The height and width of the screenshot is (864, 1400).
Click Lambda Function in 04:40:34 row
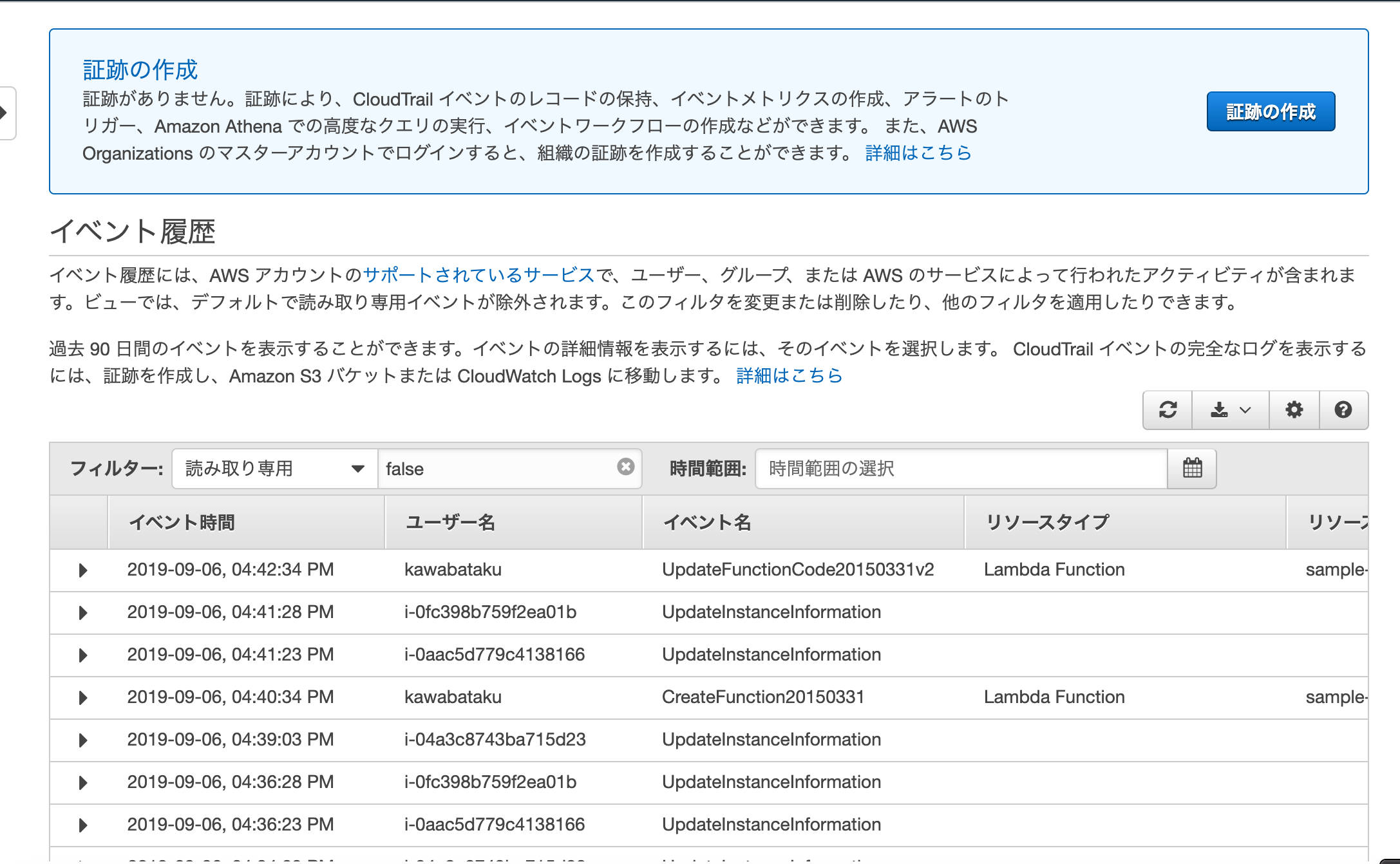(x=1054, y=697)
